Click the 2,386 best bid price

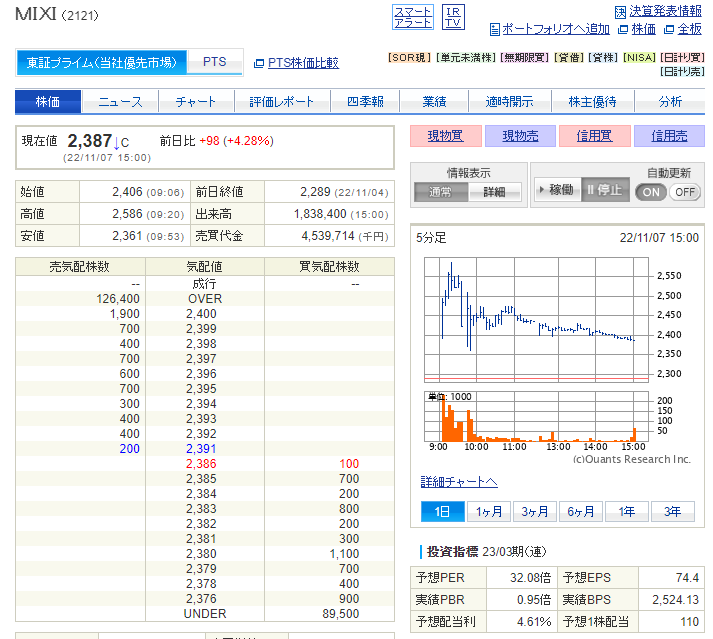(x=201, y=464)
